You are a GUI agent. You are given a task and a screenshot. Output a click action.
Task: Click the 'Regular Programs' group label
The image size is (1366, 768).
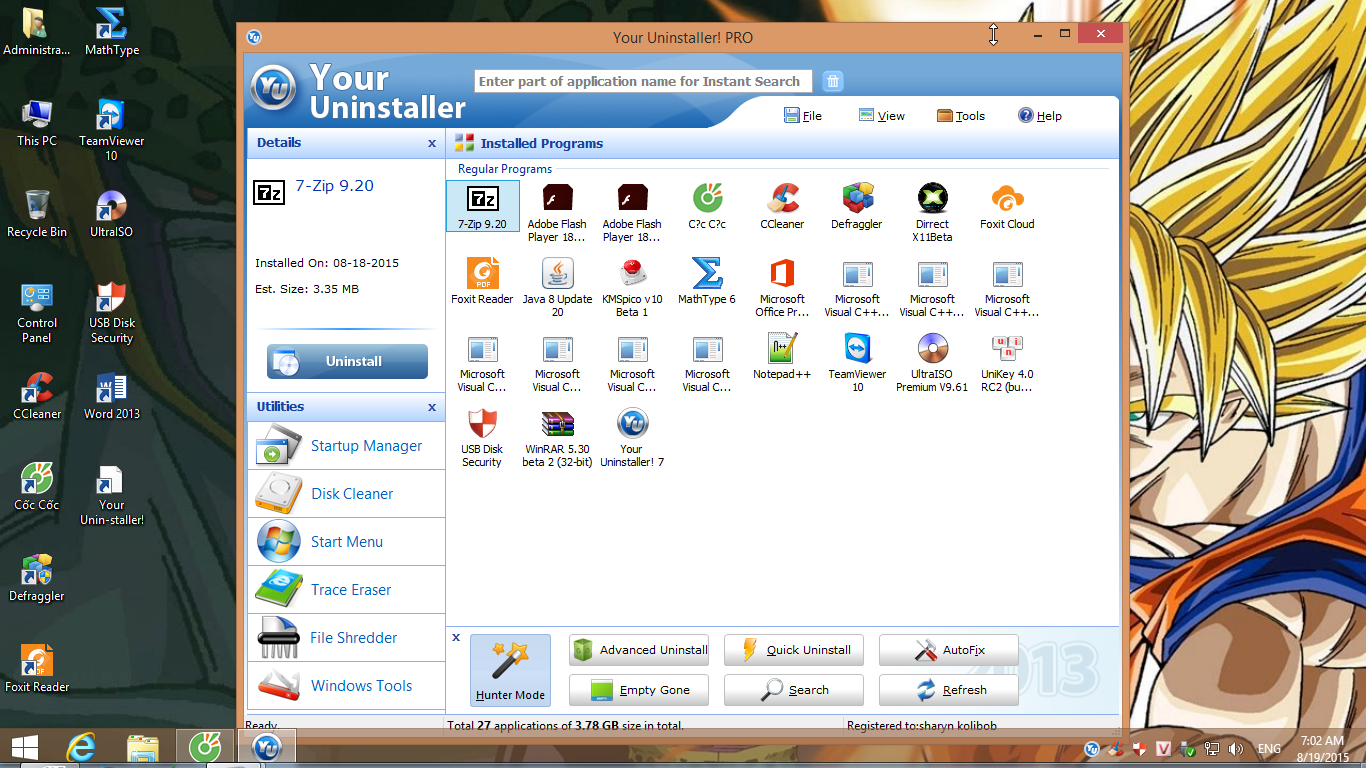click(x=505, y=169)
